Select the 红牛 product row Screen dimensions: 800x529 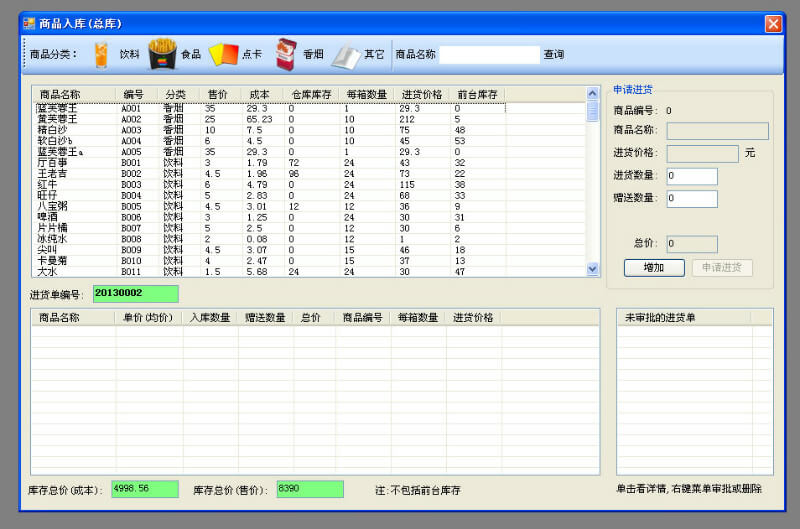point(49,184)
